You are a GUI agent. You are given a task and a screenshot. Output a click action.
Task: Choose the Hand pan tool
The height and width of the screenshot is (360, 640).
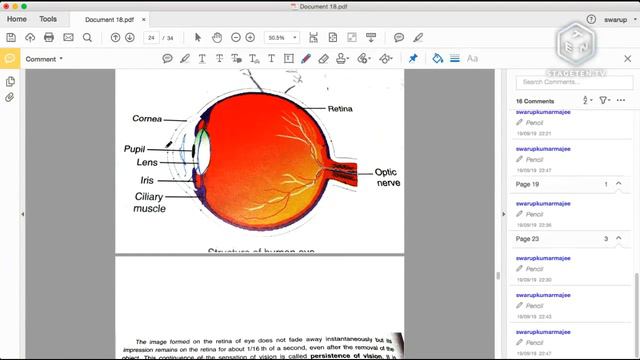(217, 38)
